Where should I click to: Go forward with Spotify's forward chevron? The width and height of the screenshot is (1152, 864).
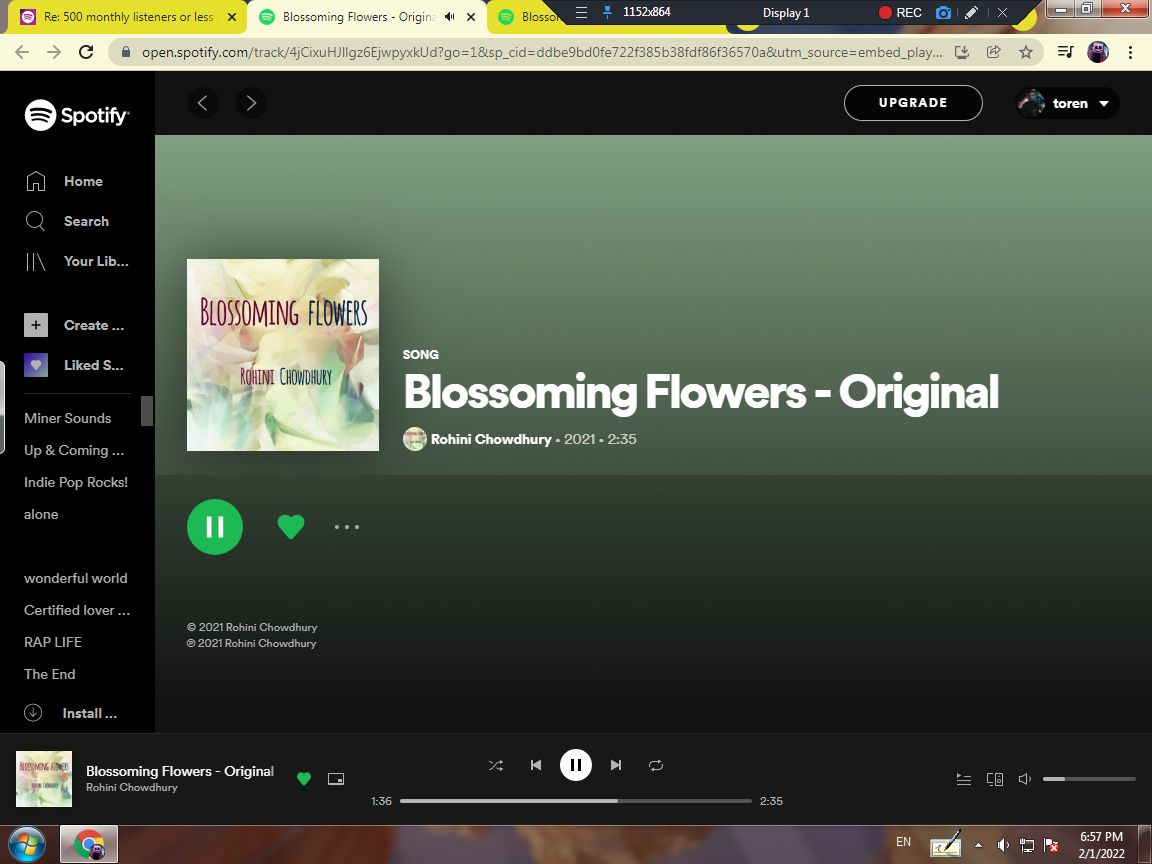(x=251, y=103)
